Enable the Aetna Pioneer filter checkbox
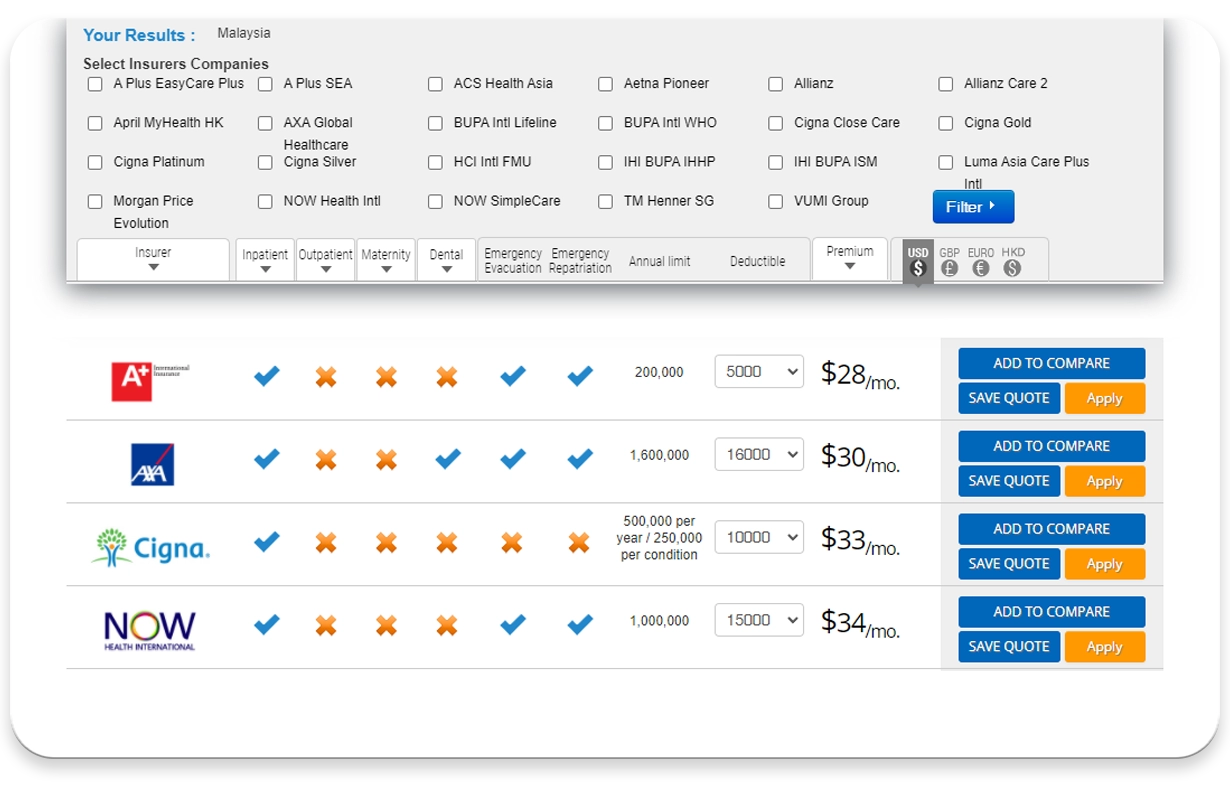Image resolution: width=1230 pixels, height=791 pixels. coord(605,84)
